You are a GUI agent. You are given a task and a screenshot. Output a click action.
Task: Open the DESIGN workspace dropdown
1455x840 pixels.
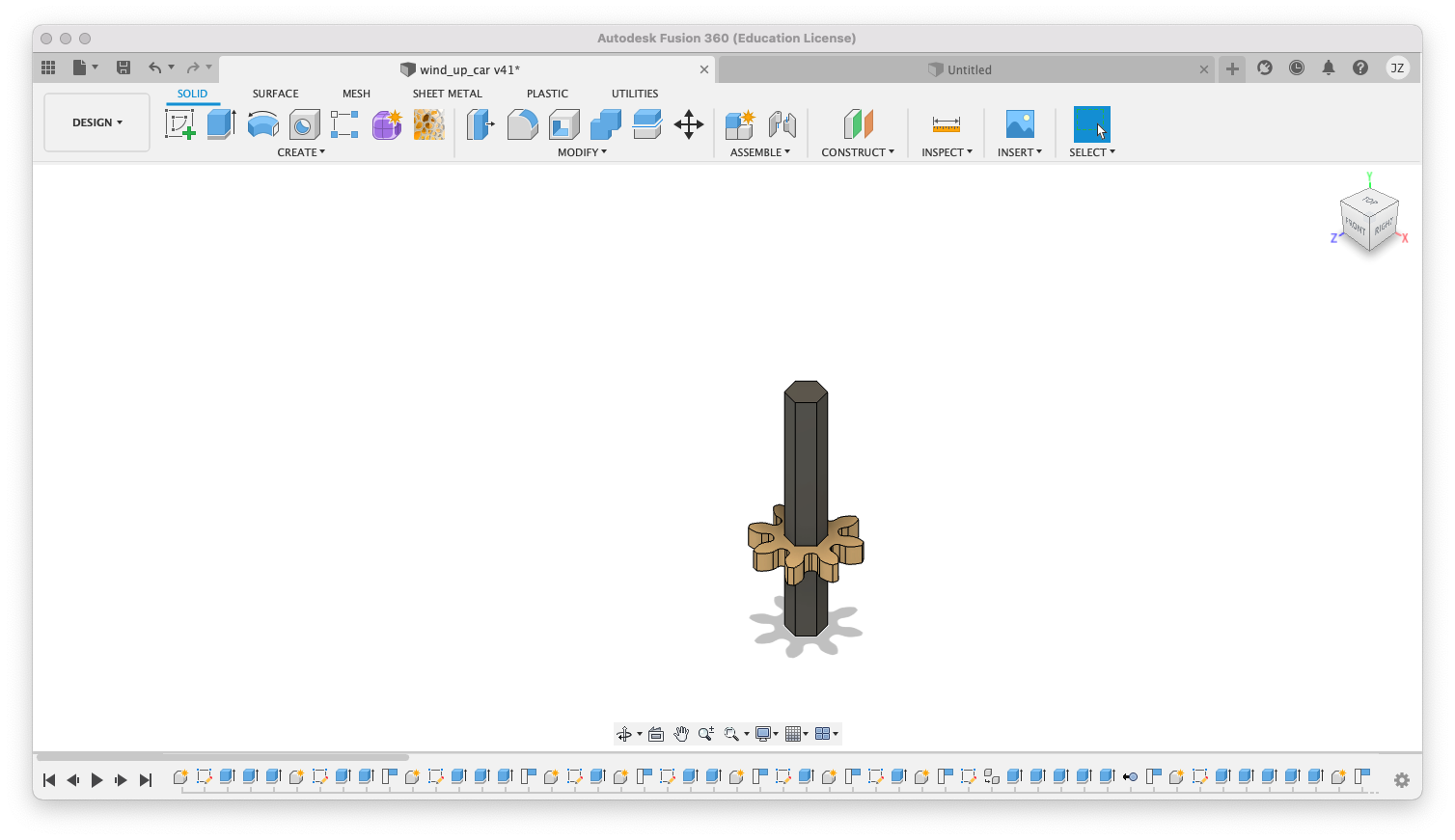(97, 122)
